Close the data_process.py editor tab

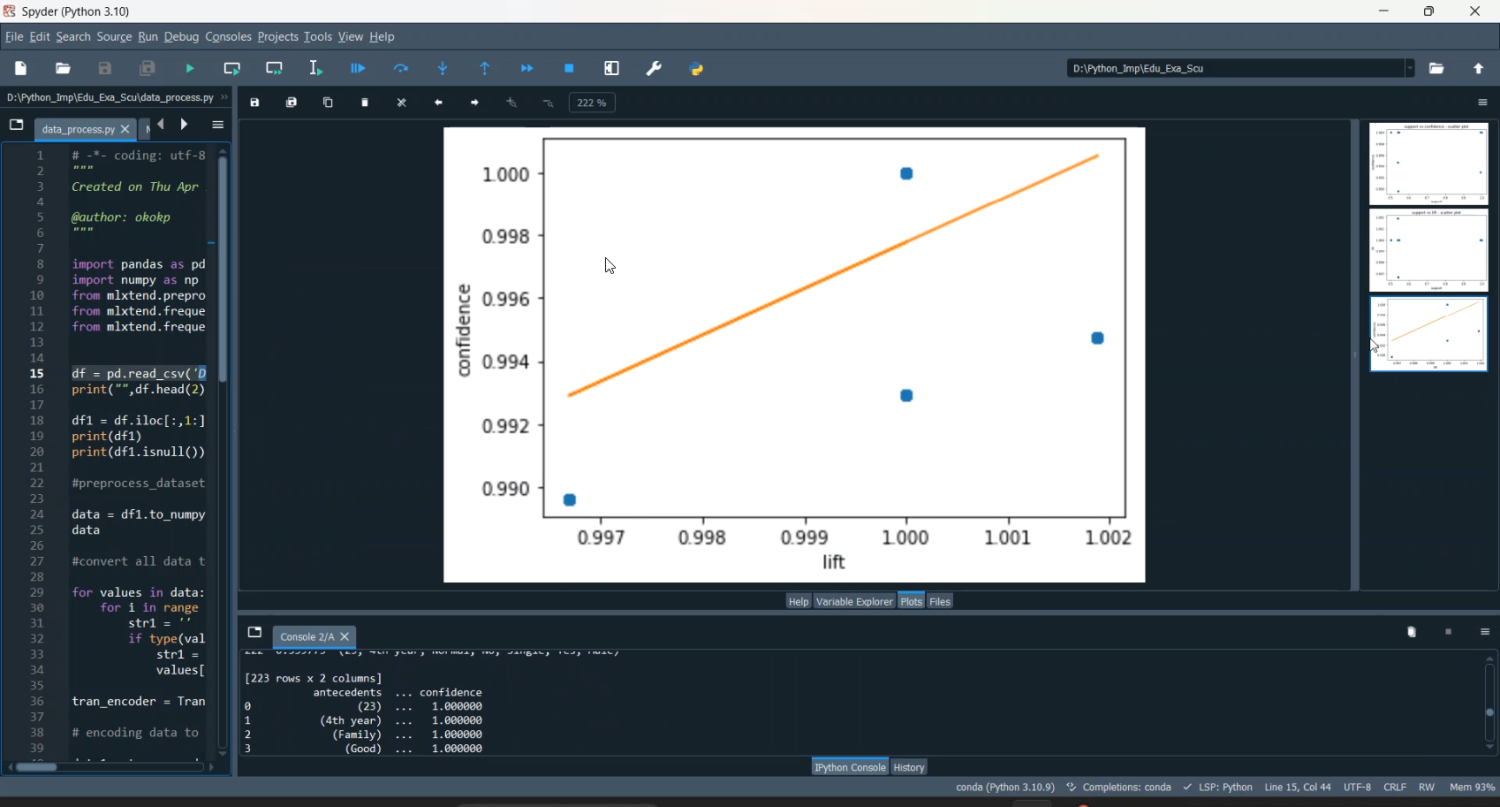tap(125, 129)
